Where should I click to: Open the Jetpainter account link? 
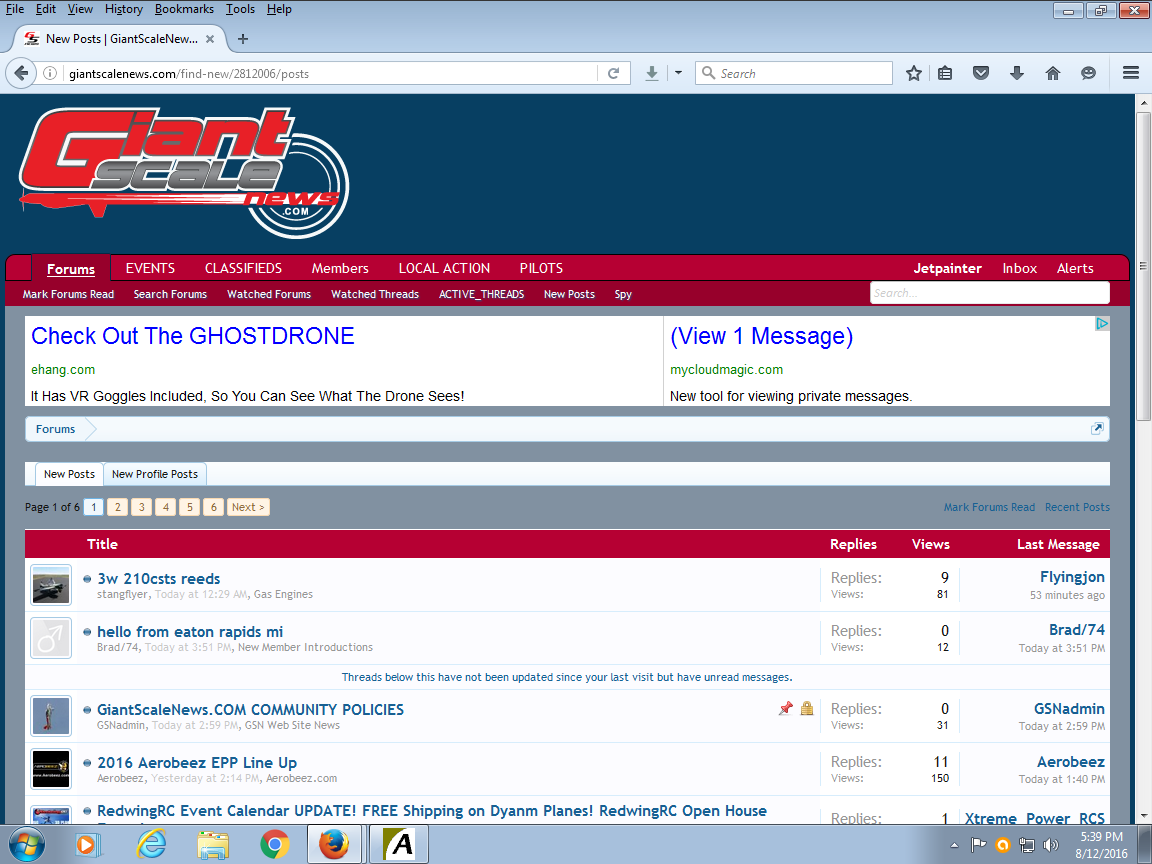click(x=947, y=268)
